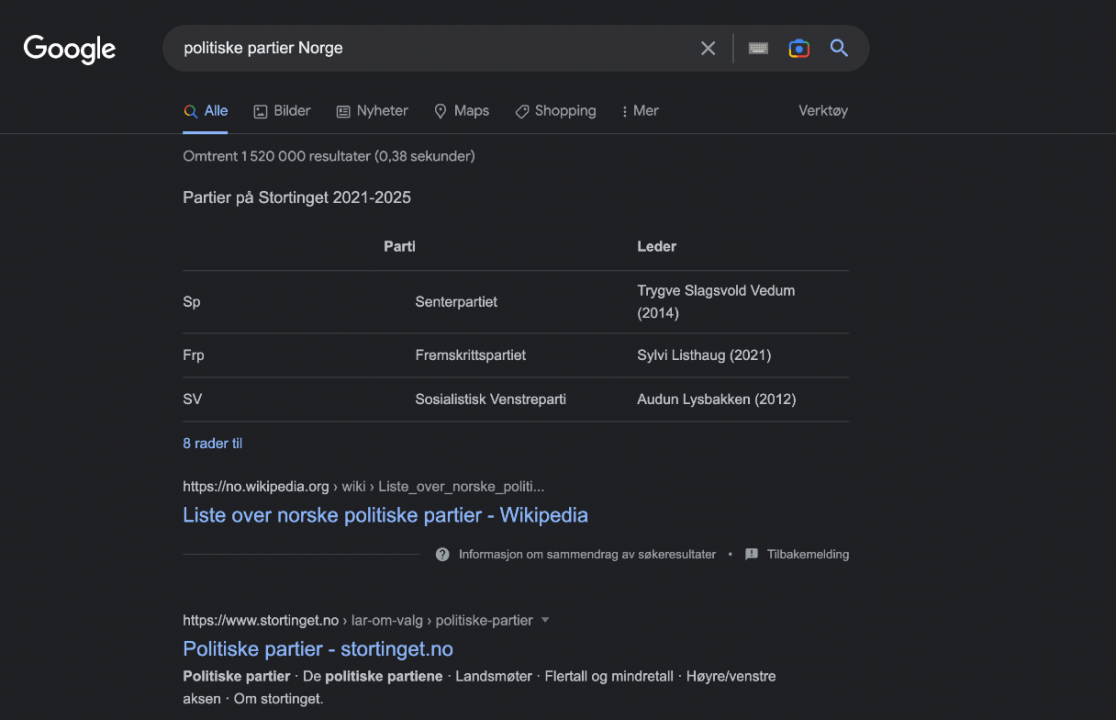Open the on-screen keyboard icon
The image size is (1116, 720).
(x=758, y=48)
